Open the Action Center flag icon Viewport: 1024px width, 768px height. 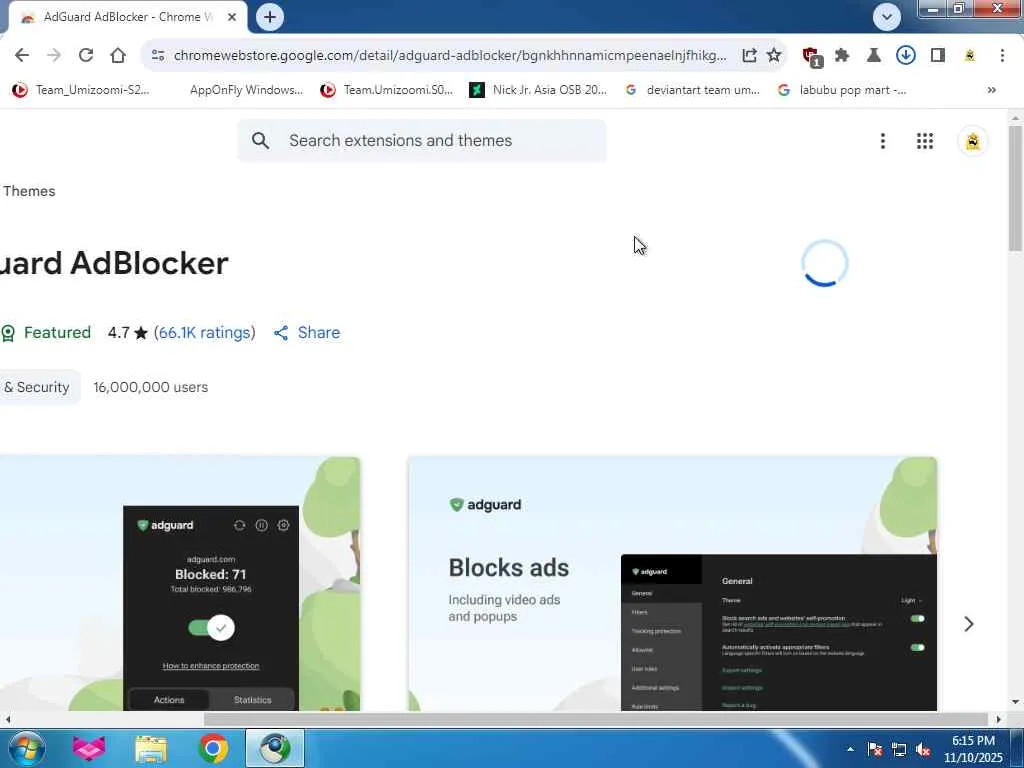[874, 749]
